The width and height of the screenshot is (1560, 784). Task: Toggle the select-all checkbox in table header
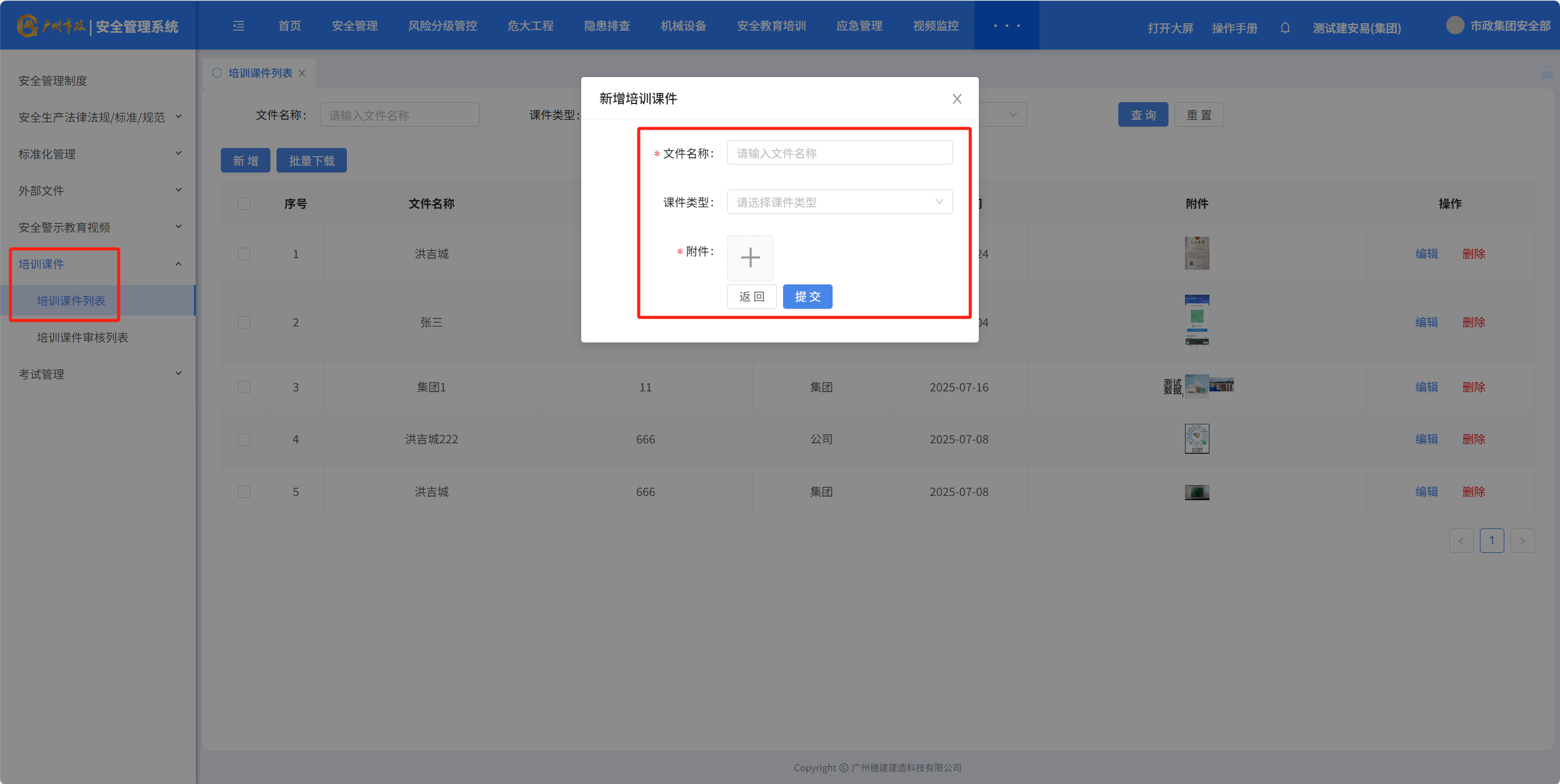(x=244, y=204)
